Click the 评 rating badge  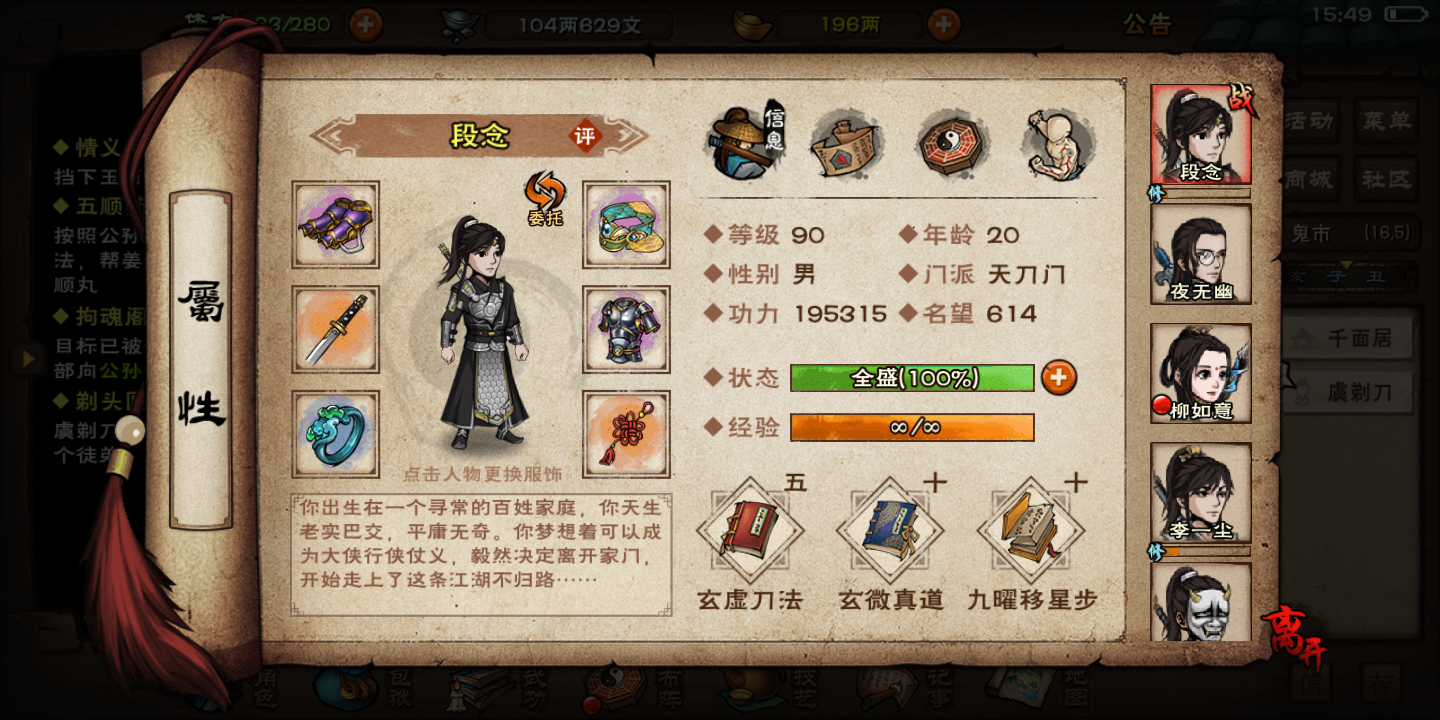[x=585, y=137]
